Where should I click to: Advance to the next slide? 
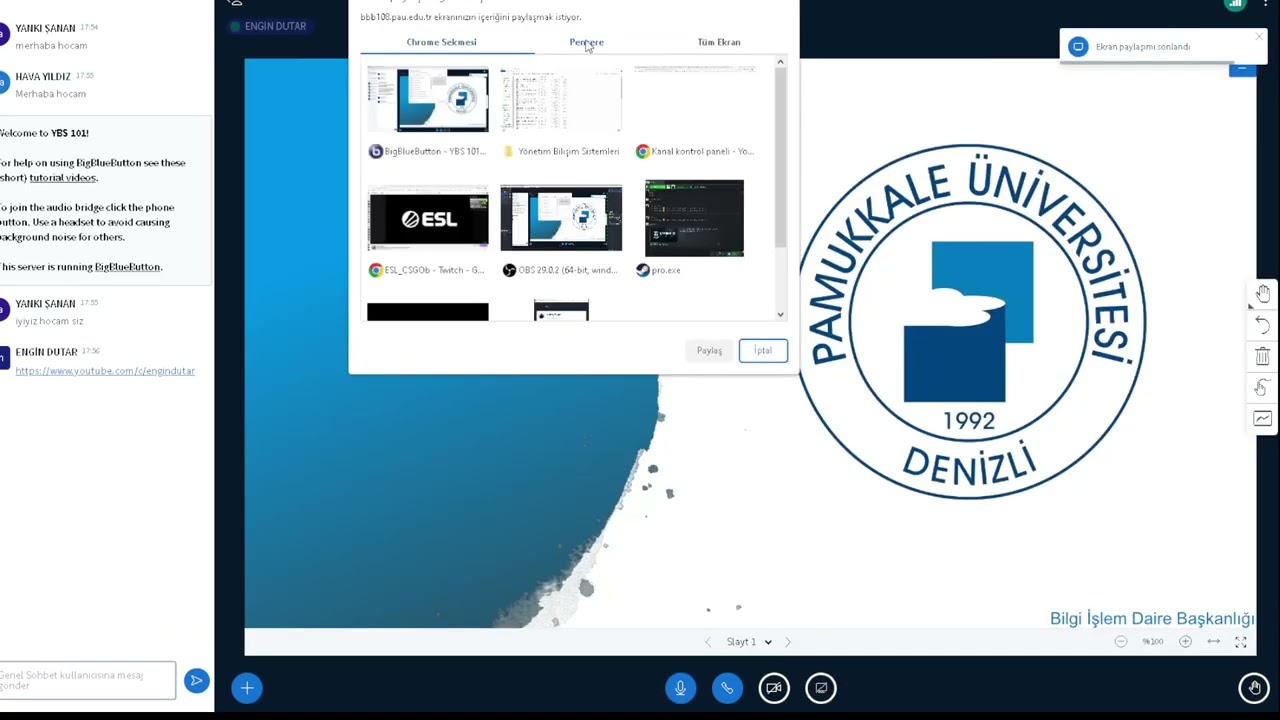coord(787,642)
